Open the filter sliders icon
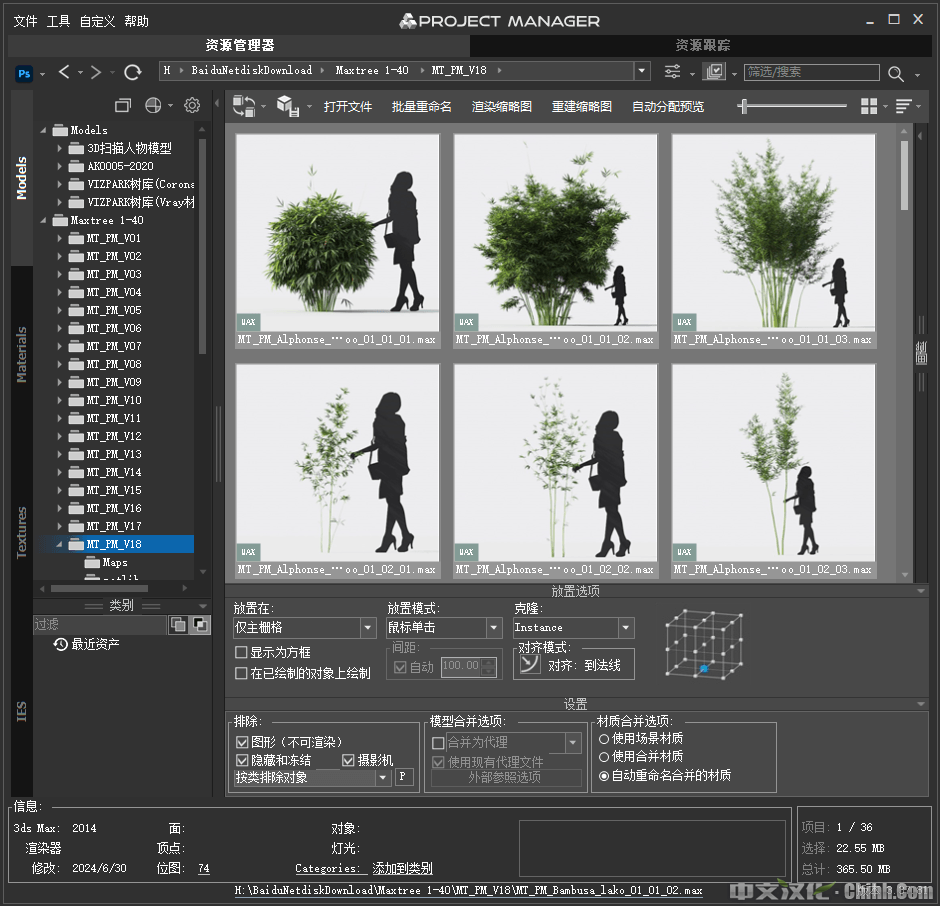Screen dimensions: 940x906 tap(672, 72)
